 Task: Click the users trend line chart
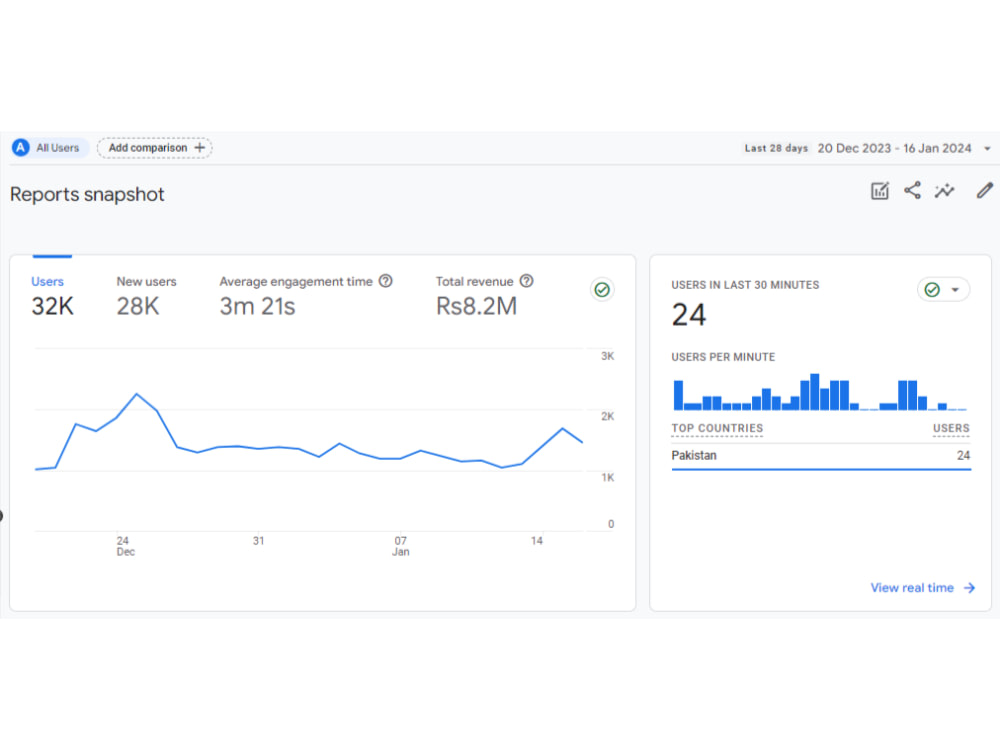point(309,440)
